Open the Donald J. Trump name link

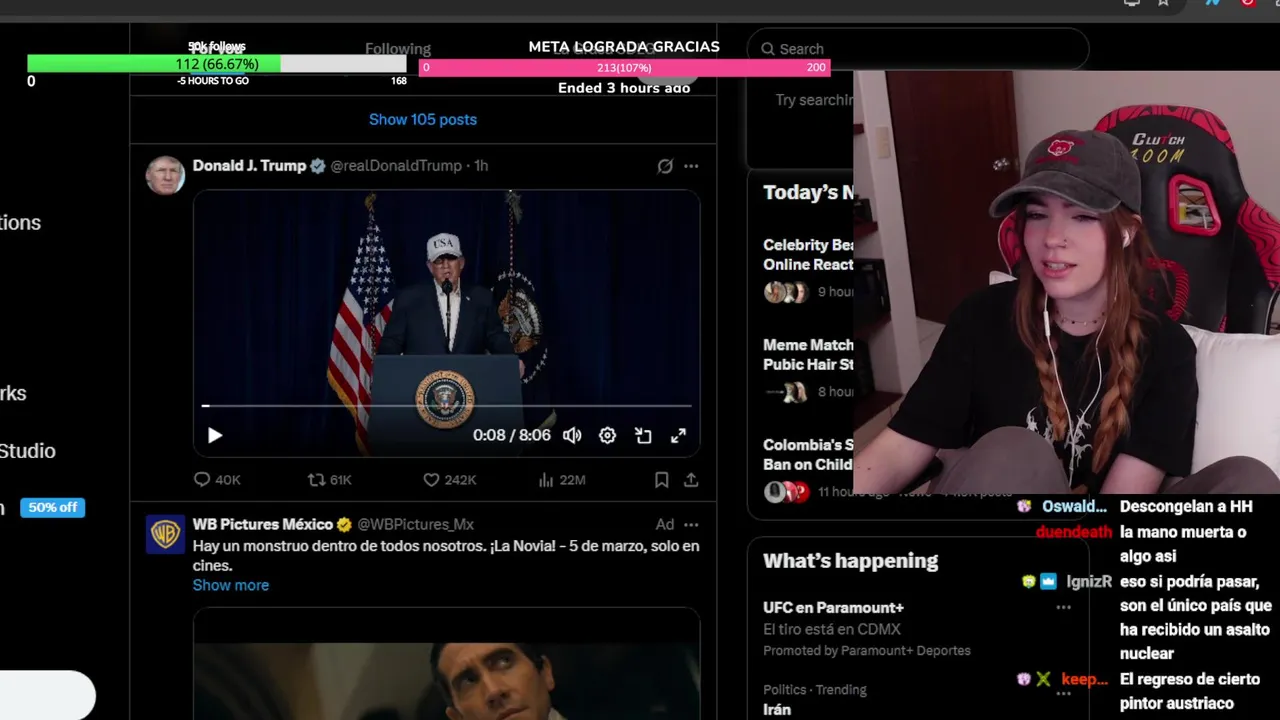coord(249,166)
